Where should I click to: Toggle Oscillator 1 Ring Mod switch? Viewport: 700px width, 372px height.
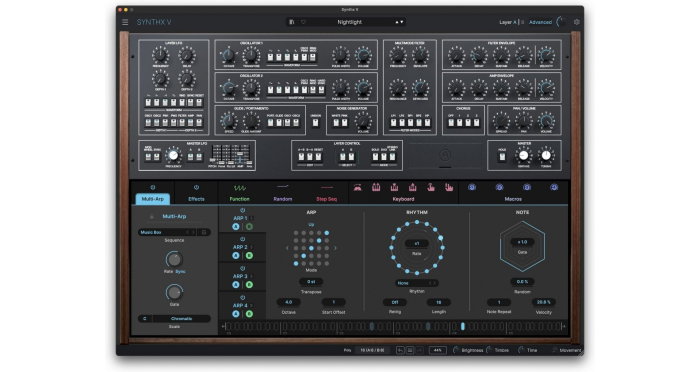pyautogui.click(x=313, y=57)
